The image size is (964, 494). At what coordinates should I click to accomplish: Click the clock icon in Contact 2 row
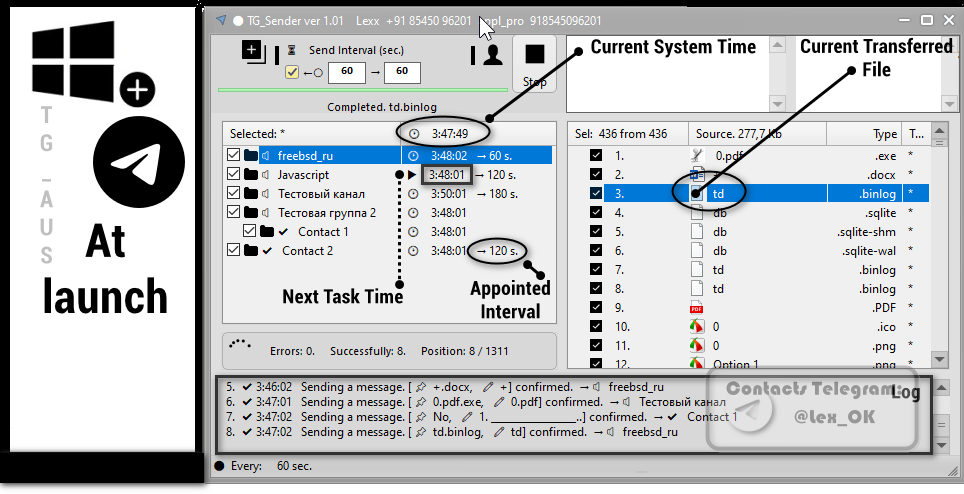[414, 251]
